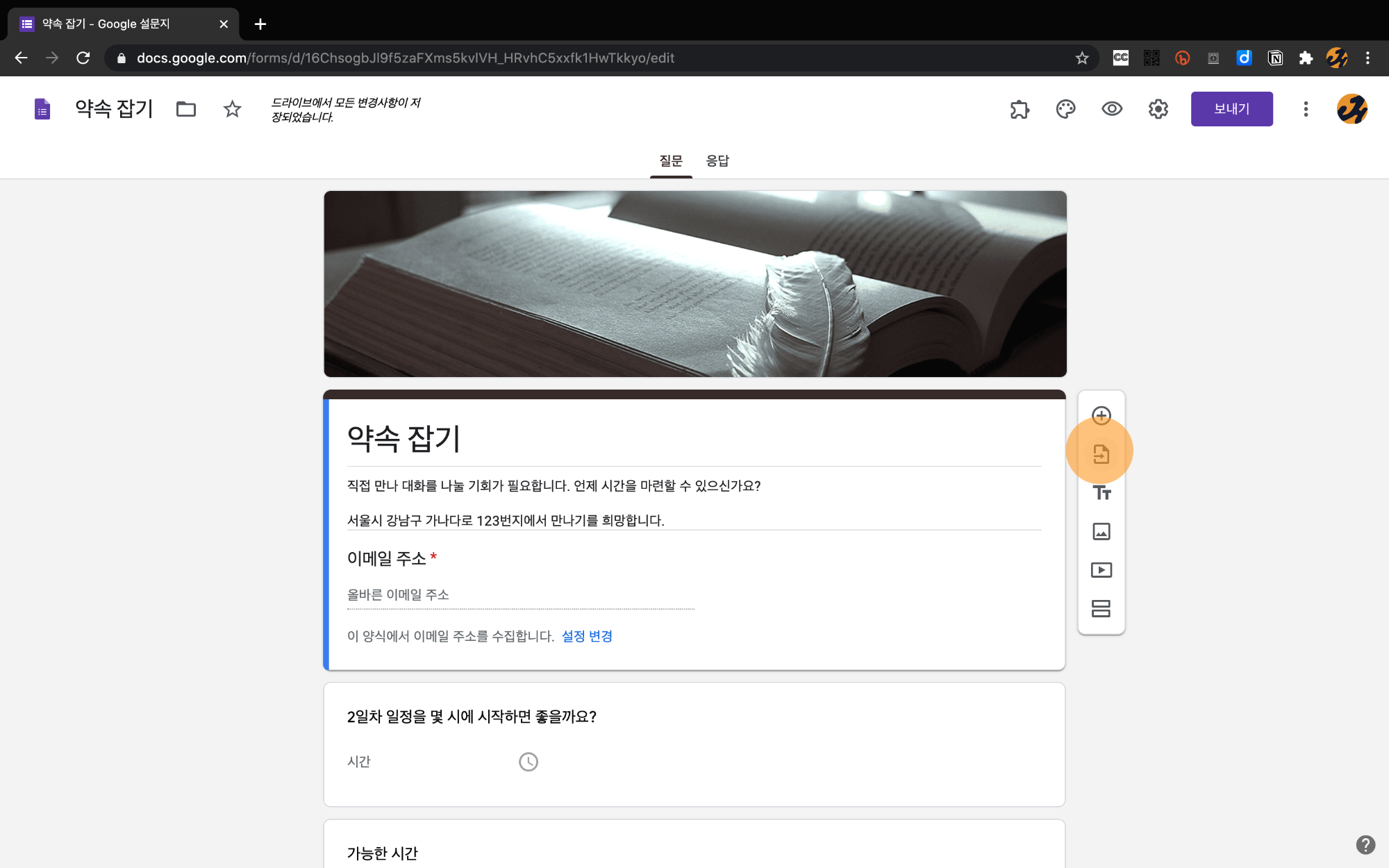Open Chrome's three-dot browser menu
This screenshot has height=868, width=1389.
pos(1367,58)
